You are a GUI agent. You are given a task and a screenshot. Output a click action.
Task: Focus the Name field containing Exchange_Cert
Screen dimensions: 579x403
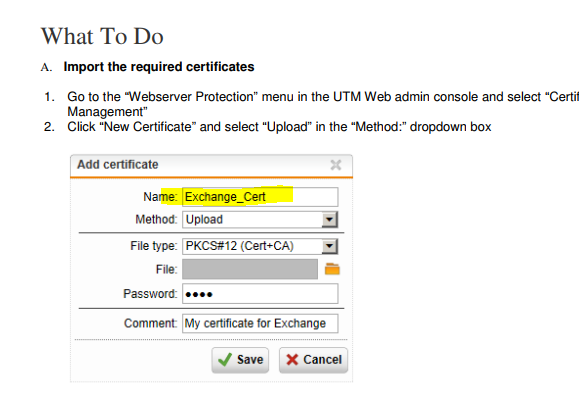pos(260,197)
